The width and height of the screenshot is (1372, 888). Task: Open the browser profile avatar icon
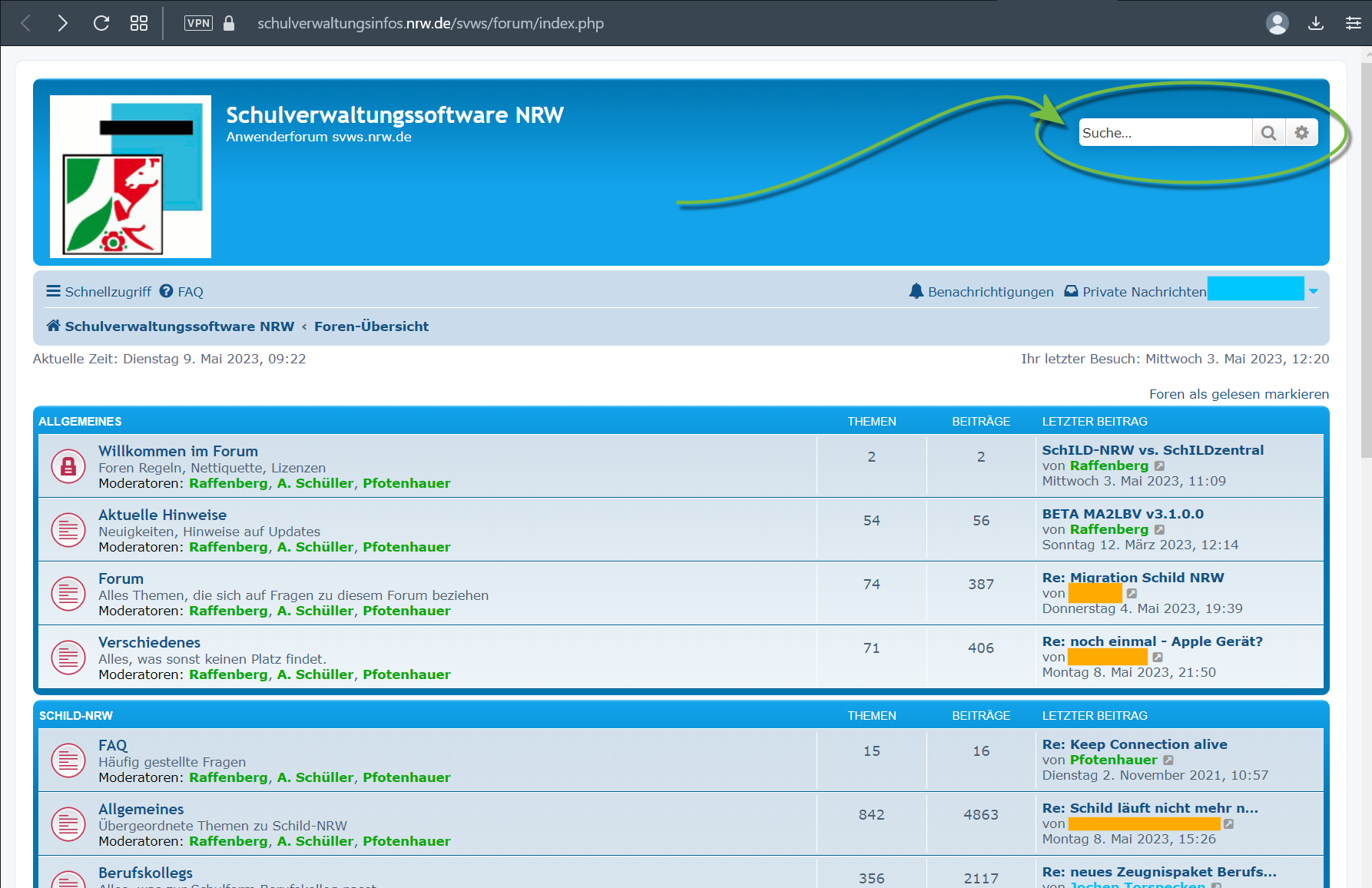[1278, 23]
